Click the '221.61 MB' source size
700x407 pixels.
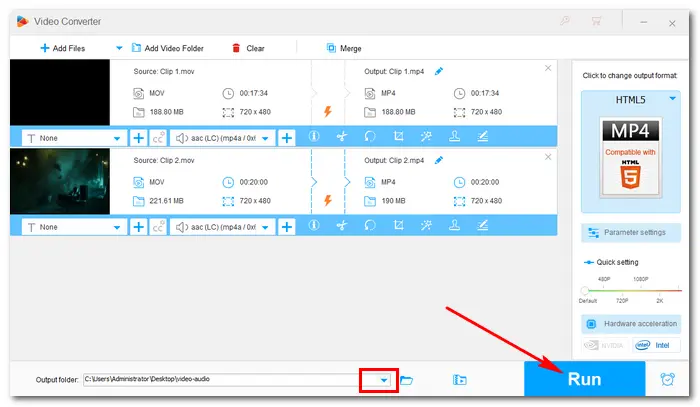tap(166, 201)
